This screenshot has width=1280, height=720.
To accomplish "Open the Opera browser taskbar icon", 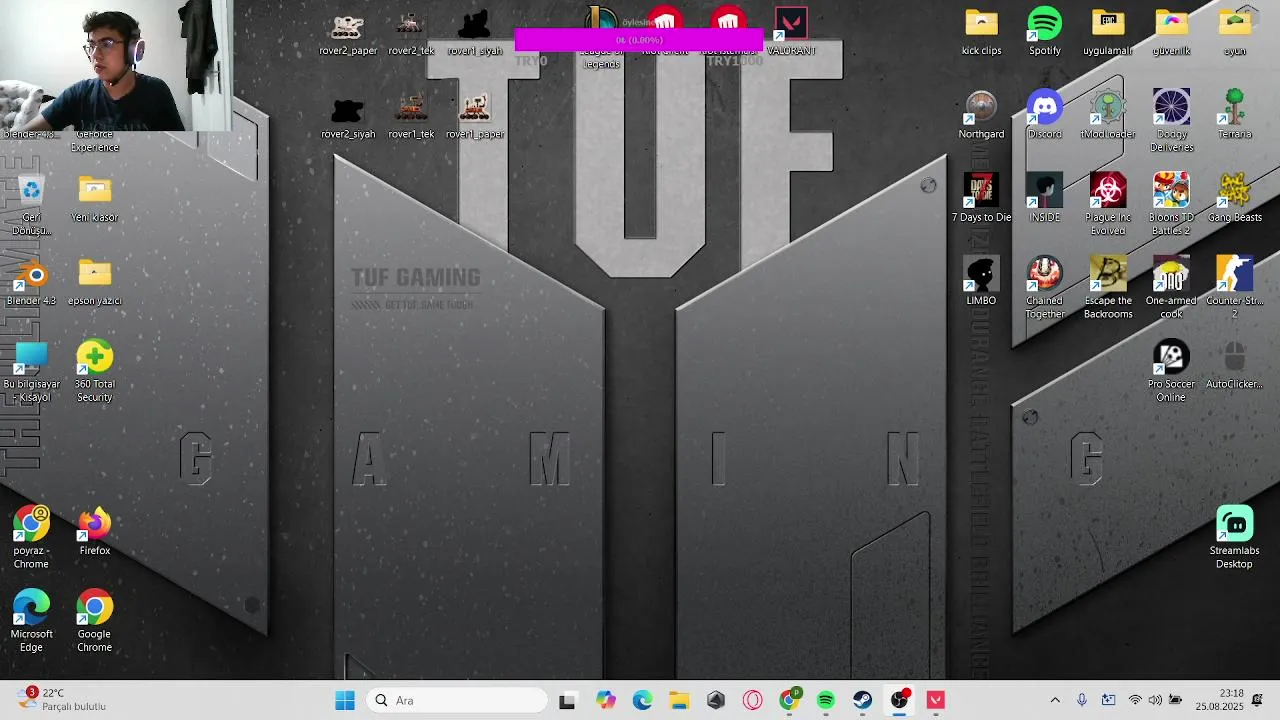I will point(752,700).
